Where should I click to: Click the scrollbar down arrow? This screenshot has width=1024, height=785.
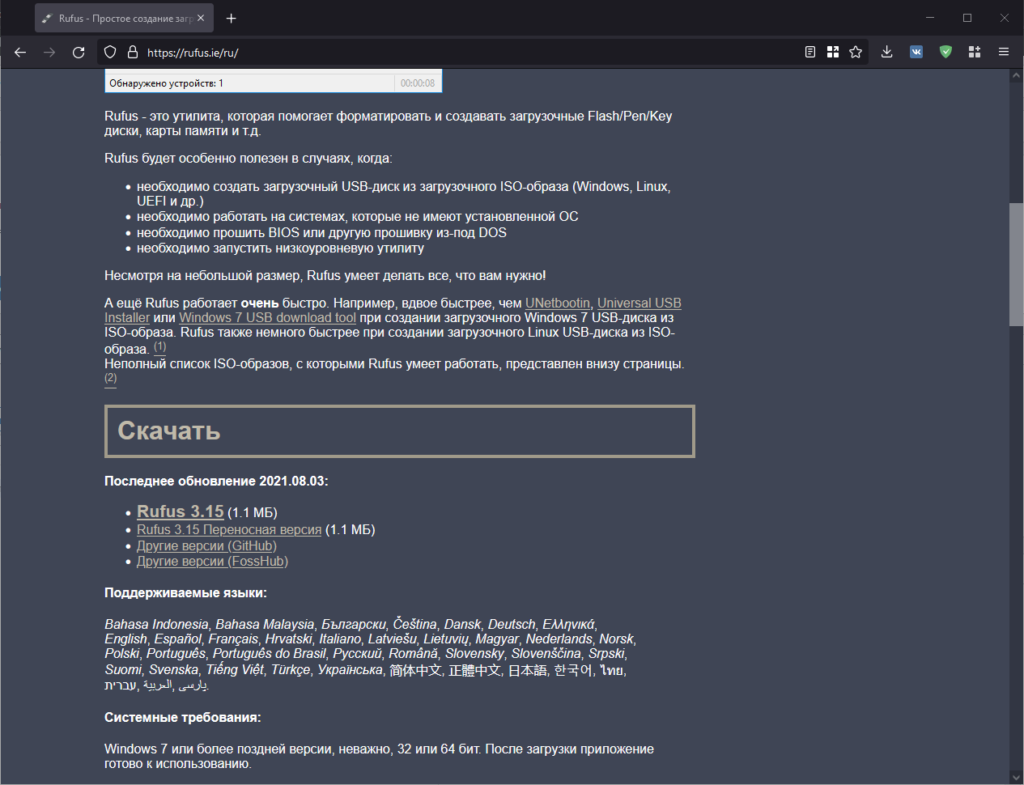[1016, 777]
